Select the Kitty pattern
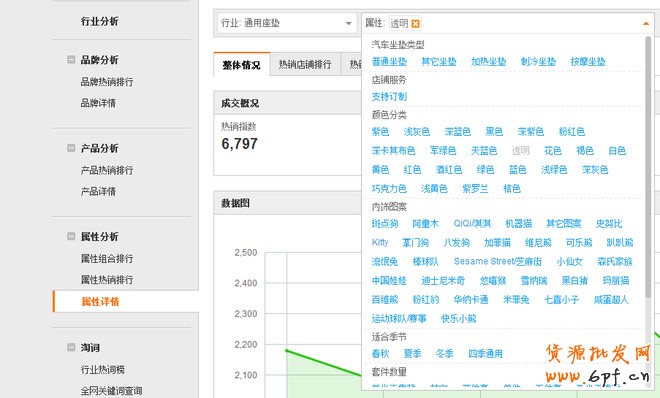The height and width of the screenshot is (398, 660). tap(380, 242)
